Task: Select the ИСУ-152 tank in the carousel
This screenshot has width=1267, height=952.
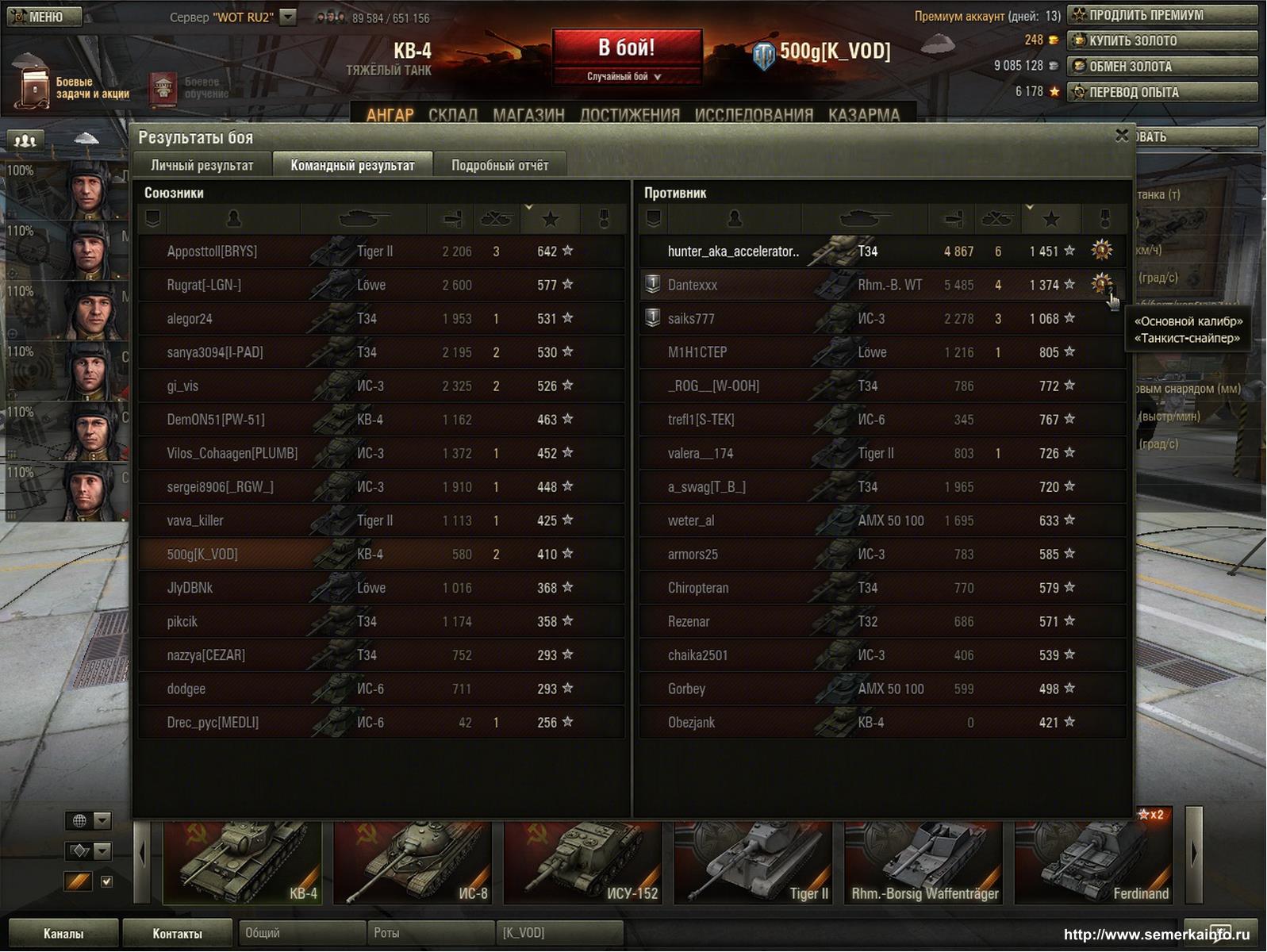Action: (x=583, y=863)
